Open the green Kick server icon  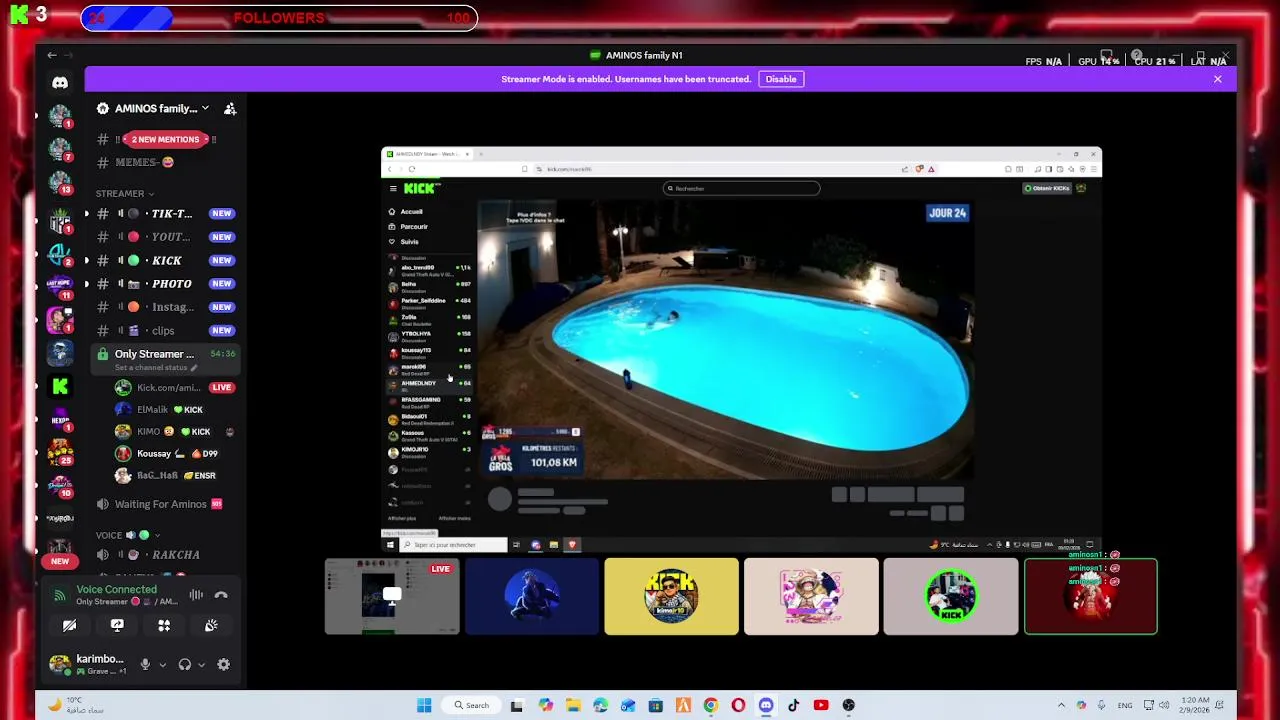pos(60,386)
